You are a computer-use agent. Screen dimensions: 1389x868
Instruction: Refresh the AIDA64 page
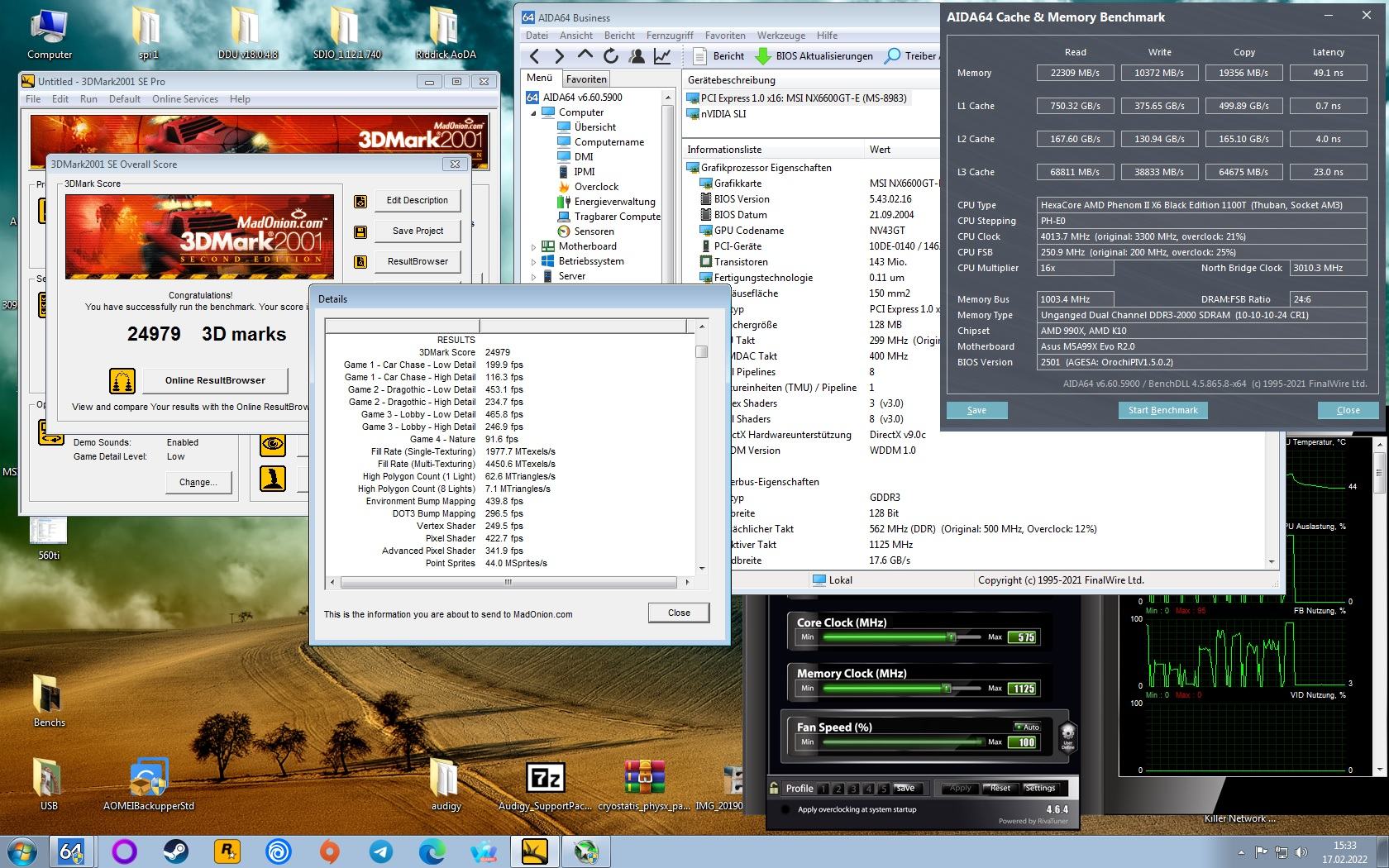tap(611, 56)
